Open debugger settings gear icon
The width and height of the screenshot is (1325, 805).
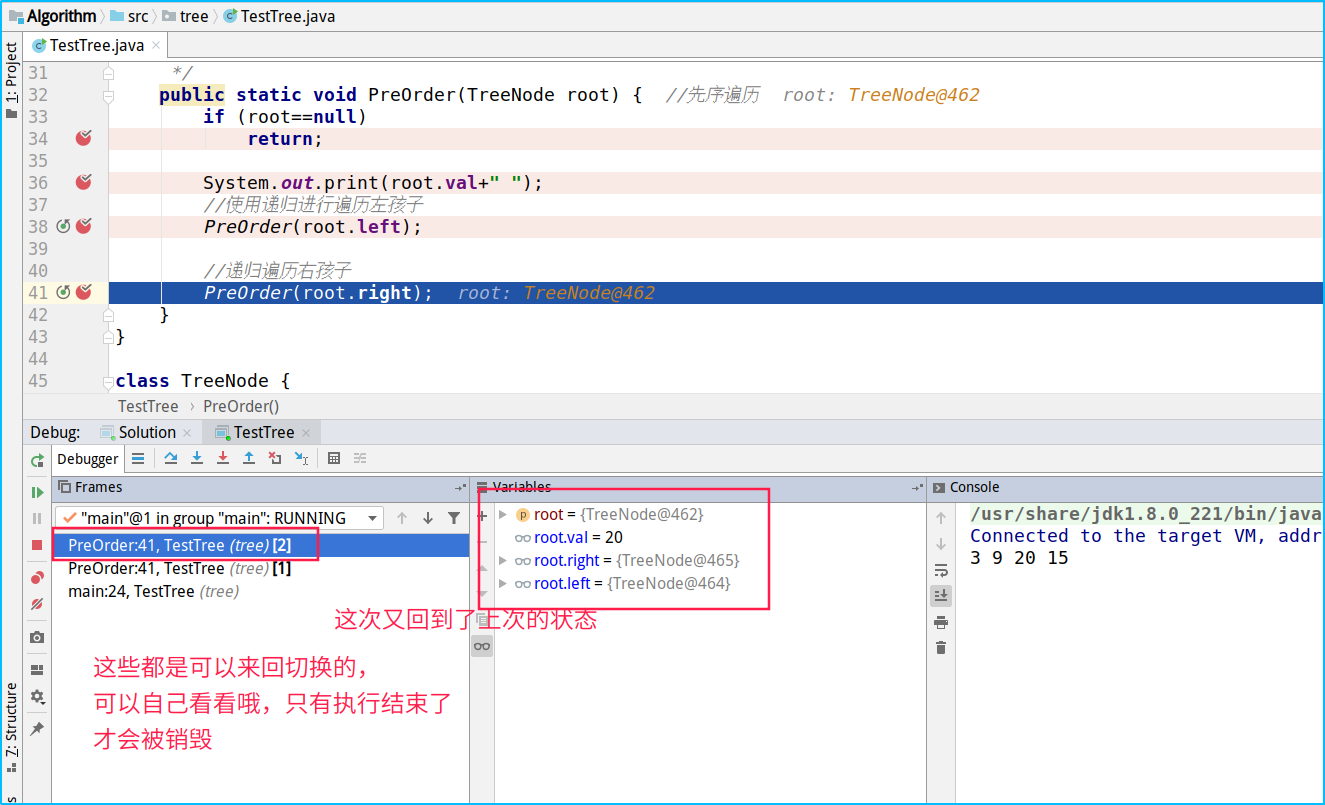pos(37,696)
